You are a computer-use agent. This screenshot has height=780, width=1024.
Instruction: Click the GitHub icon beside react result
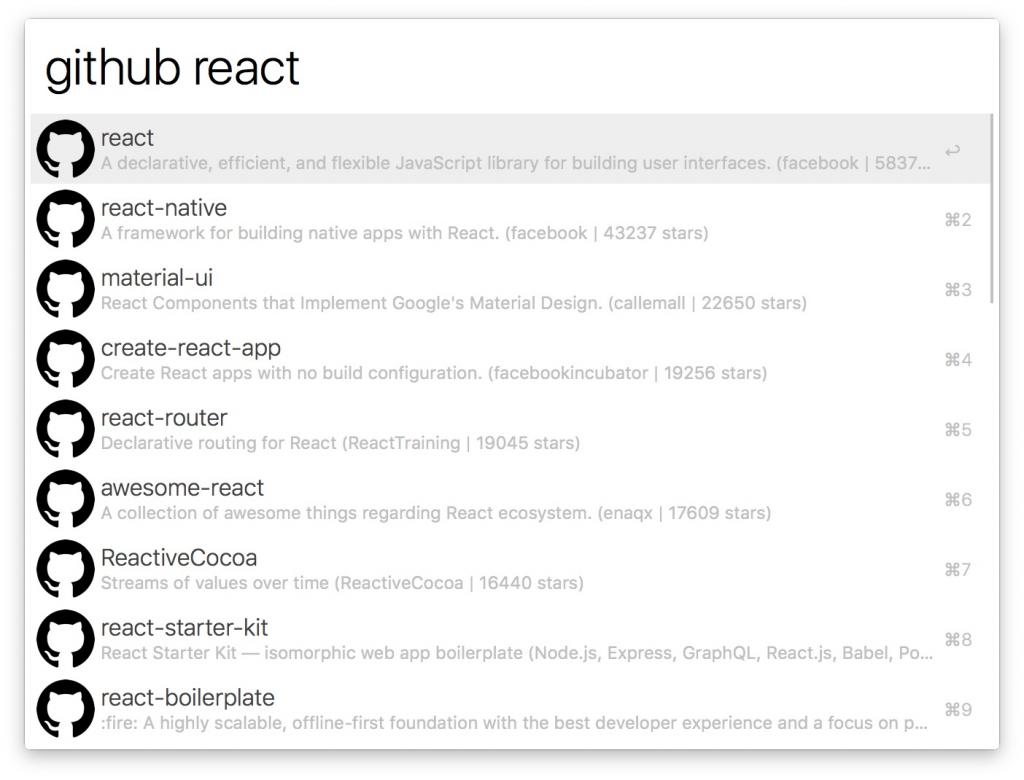(x=66, y=150)
